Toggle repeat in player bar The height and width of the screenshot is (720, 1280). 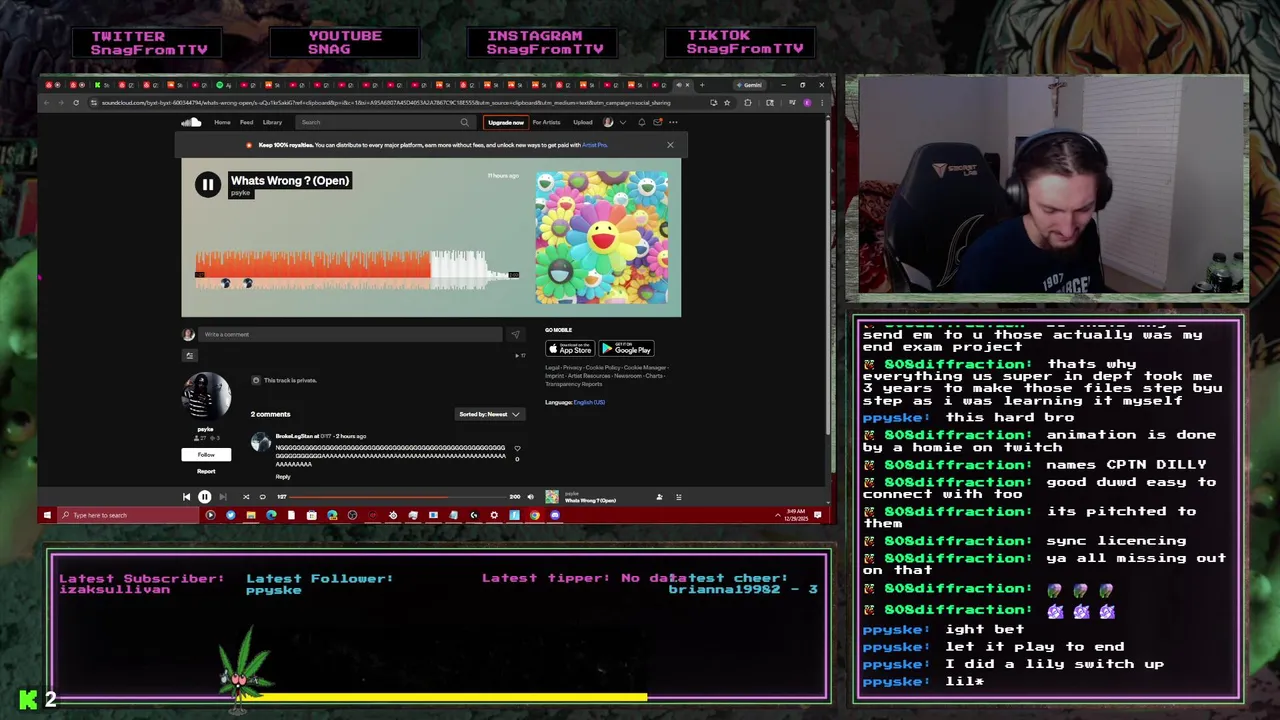[x=263, y=497]
